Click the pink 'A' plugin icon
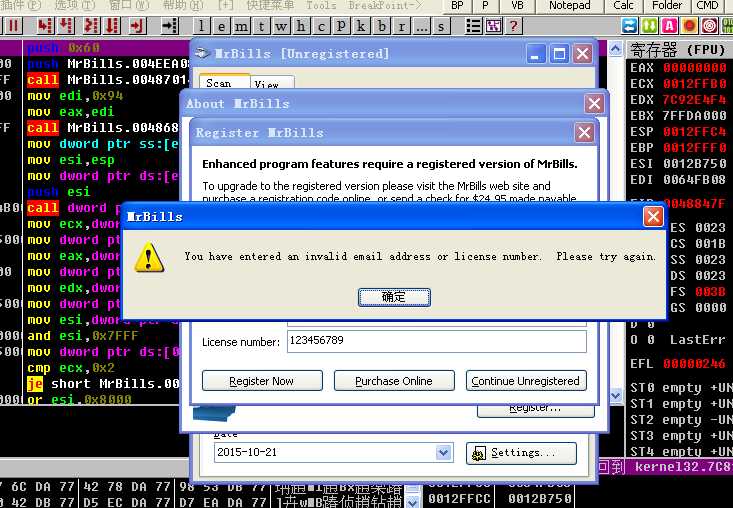The height and width of the screenshot is (508, 733). tap(669, 26)
